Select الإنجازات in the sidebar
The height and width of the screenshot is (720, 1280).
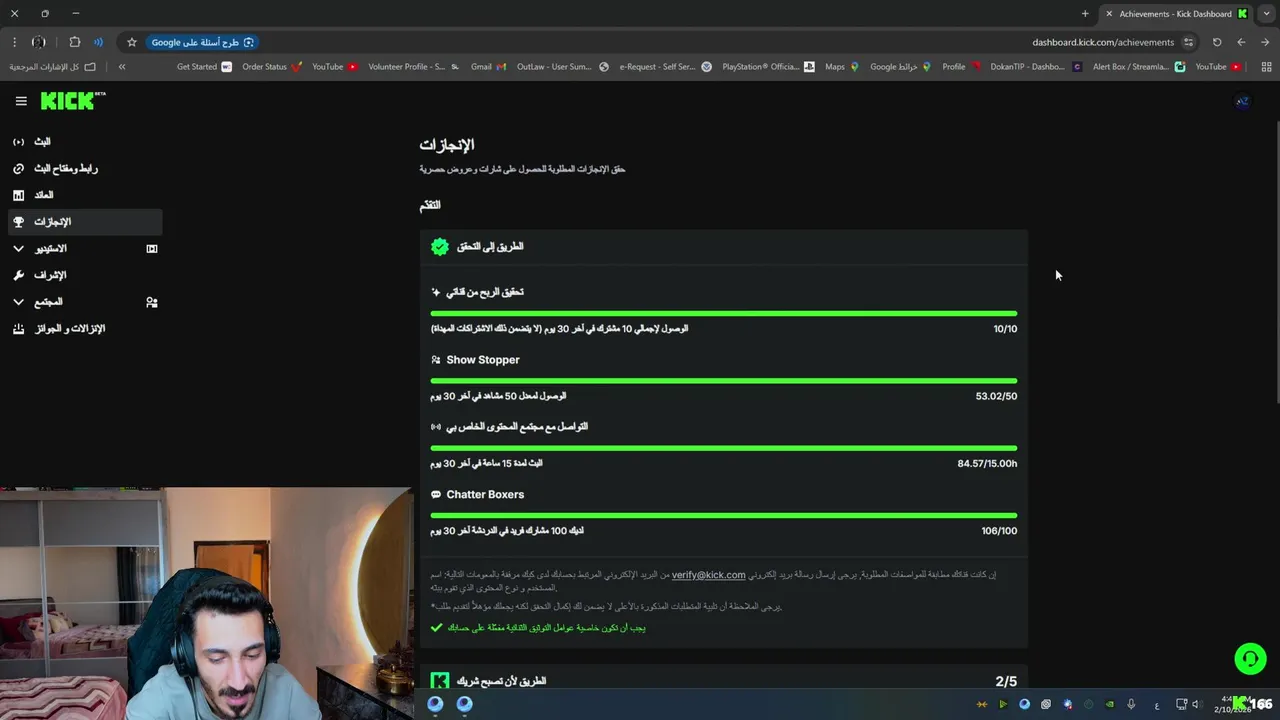pos(85,222)
